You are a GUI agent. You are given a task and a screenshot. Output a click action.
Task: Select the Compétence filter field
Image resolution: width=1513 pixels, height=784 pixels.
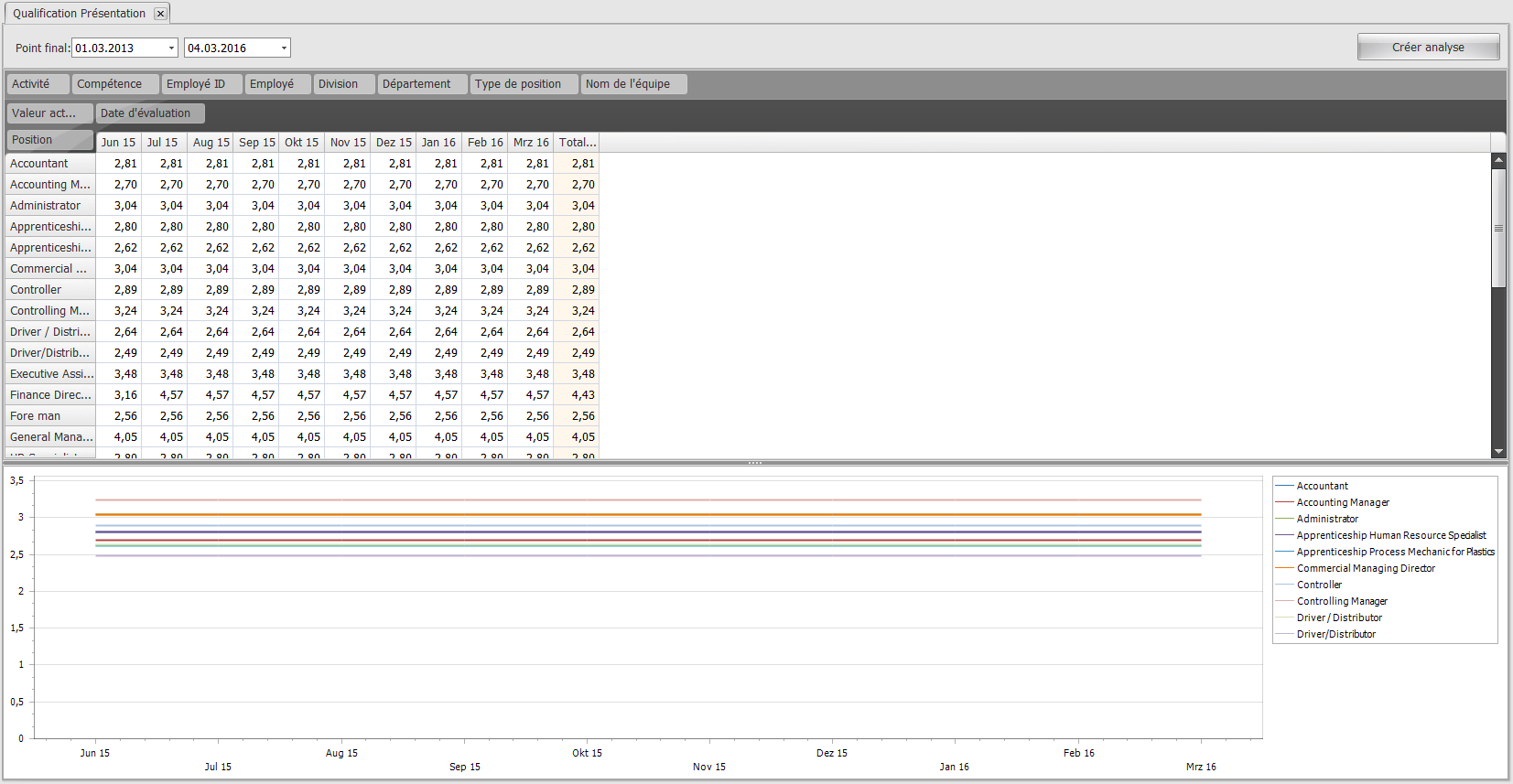114,84
